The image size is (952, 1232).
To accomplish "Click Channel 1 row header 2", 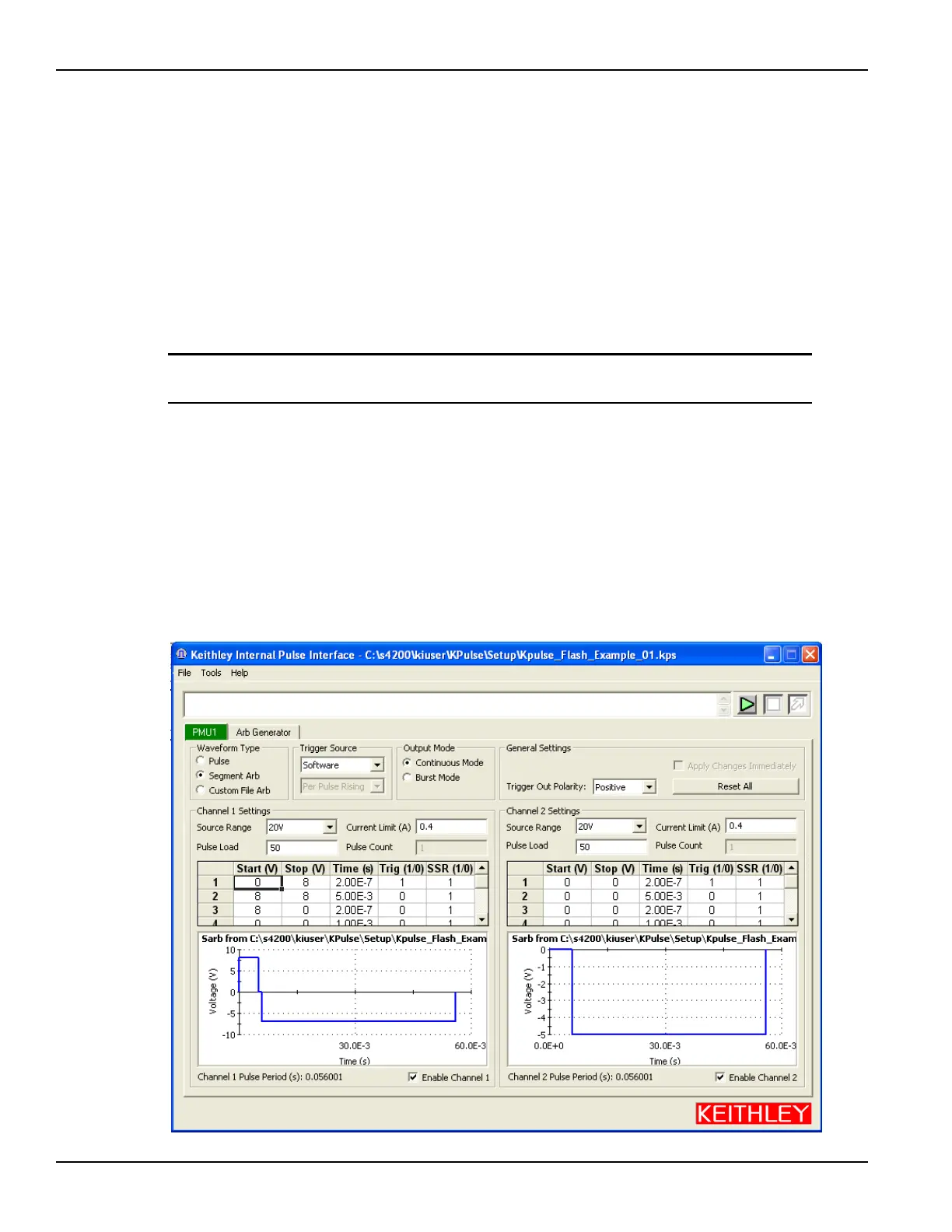I will 215,896.
